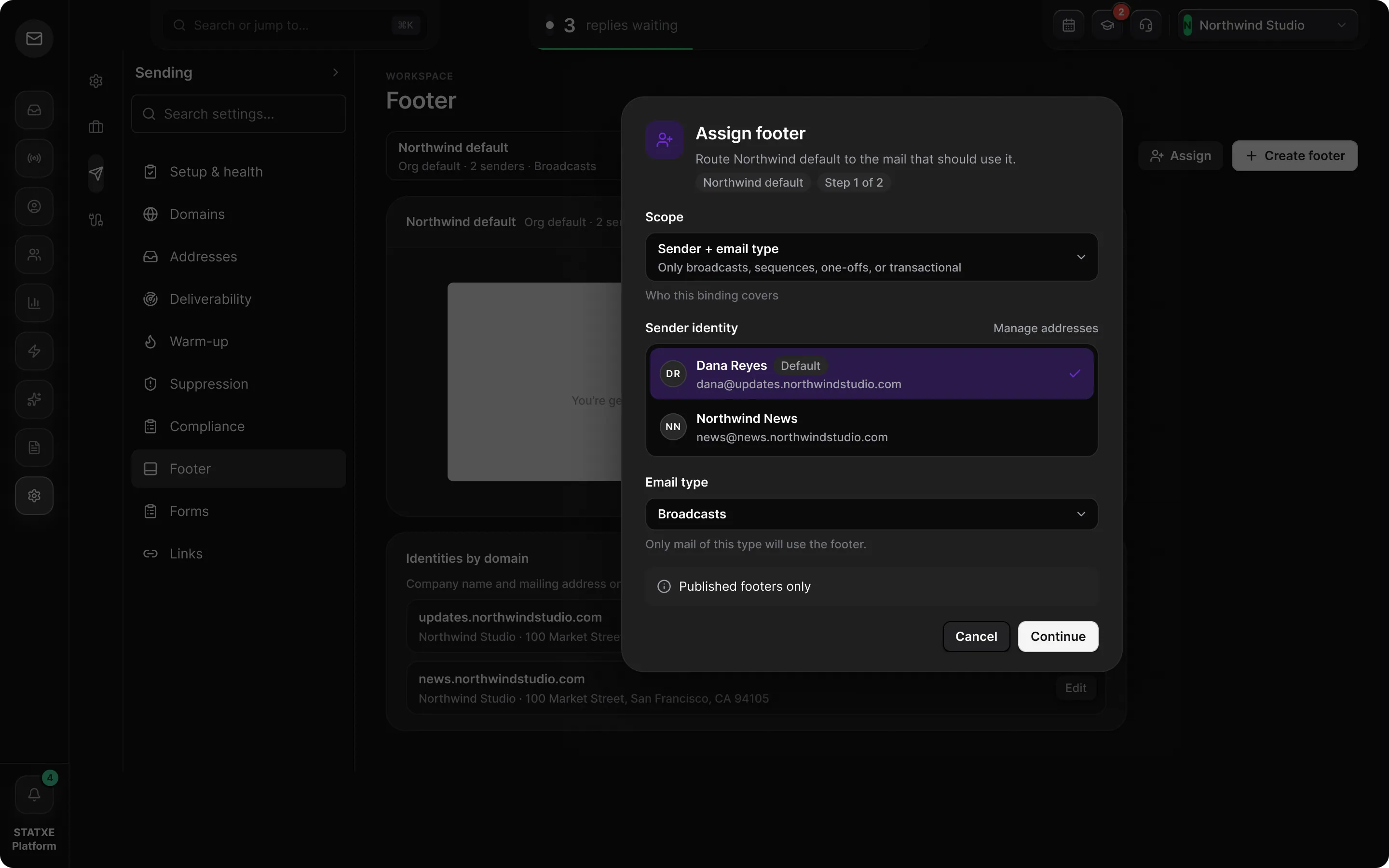Viewport: 1389px width, 868px height.
Task: Open the analytics bar chart icon
Action: (34, 302)
